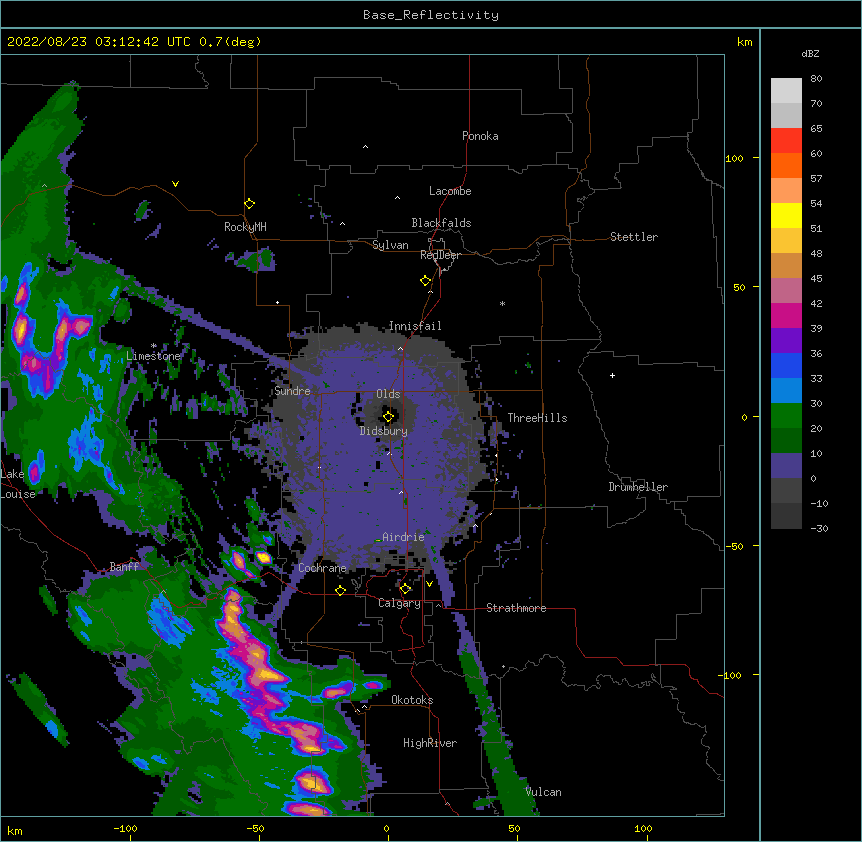Click the yellow diamond marker below Cochrane
862x842 pixels.
point(340,590)
